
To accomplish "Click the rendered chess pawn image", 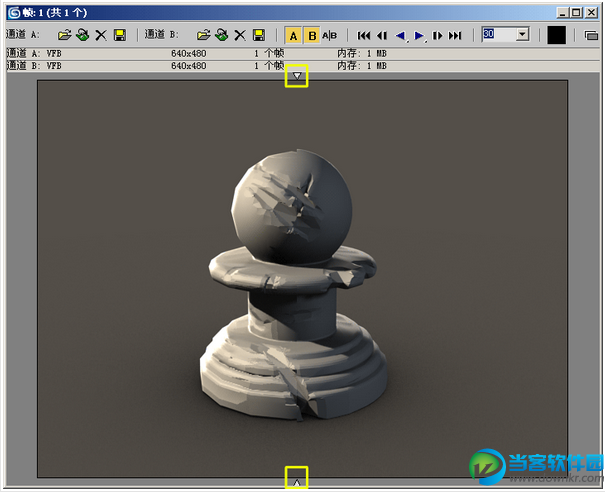I will (x=302, y=279).
